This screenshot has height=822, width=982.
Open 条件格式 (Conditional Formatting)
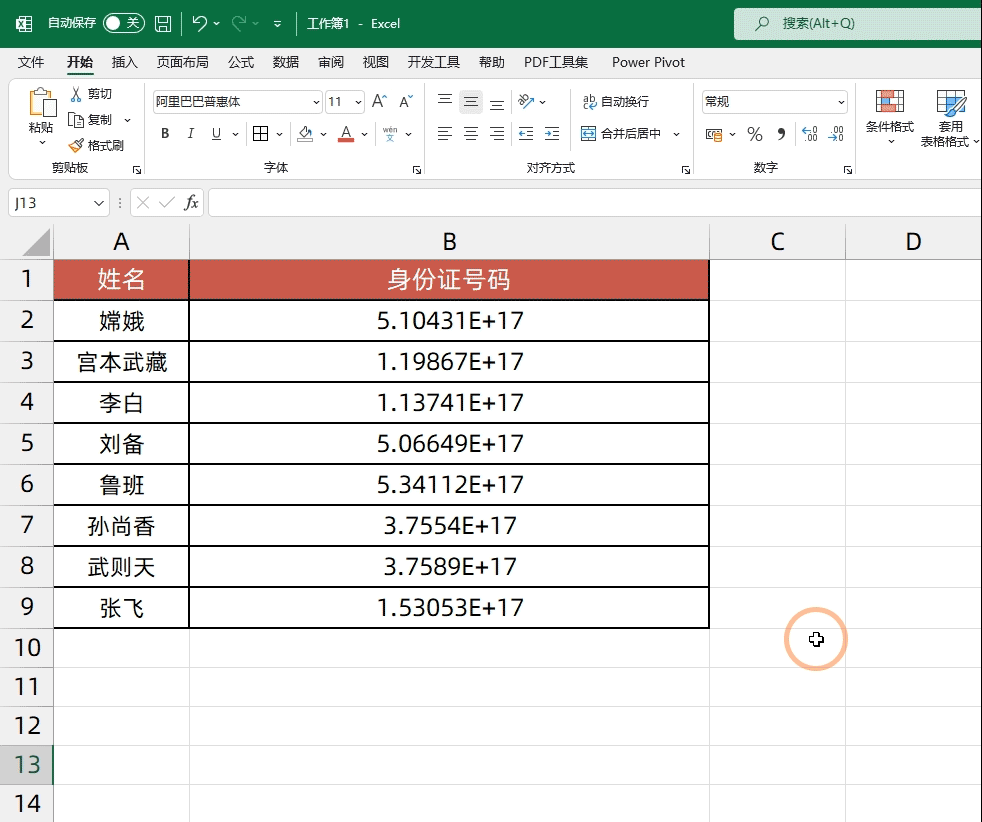(888, 113)
